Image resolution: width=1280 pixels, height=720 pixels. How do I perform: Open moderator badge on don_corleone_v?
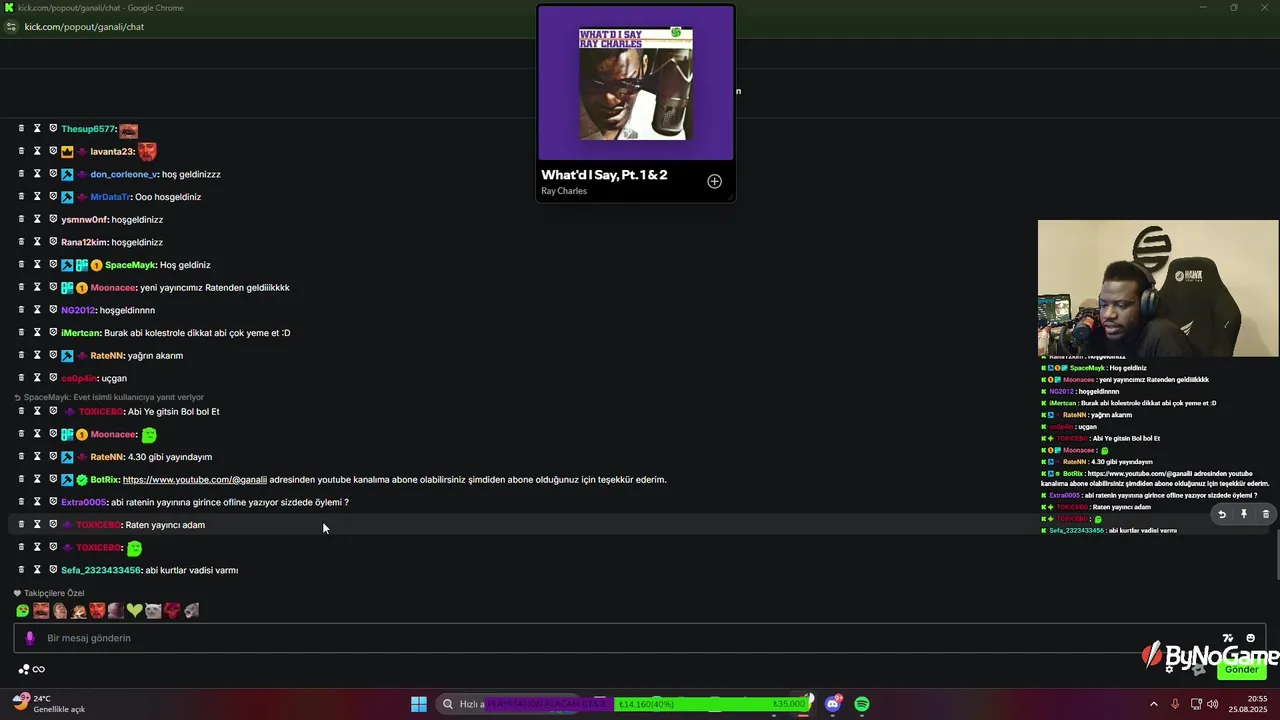click(x=67, y=174)
